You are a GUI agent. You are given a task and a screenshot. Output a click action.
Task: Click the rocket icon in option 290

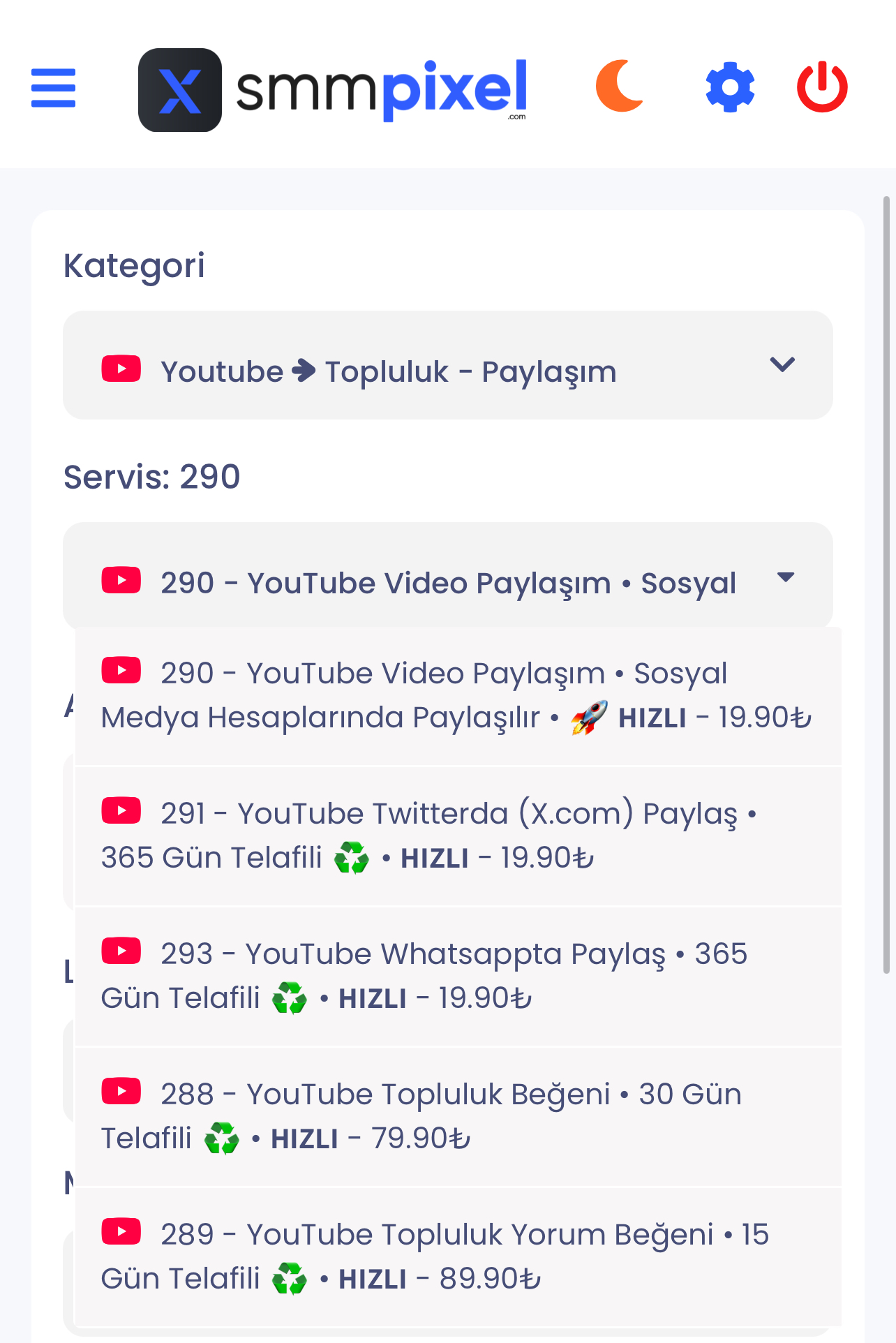[589, 718]
